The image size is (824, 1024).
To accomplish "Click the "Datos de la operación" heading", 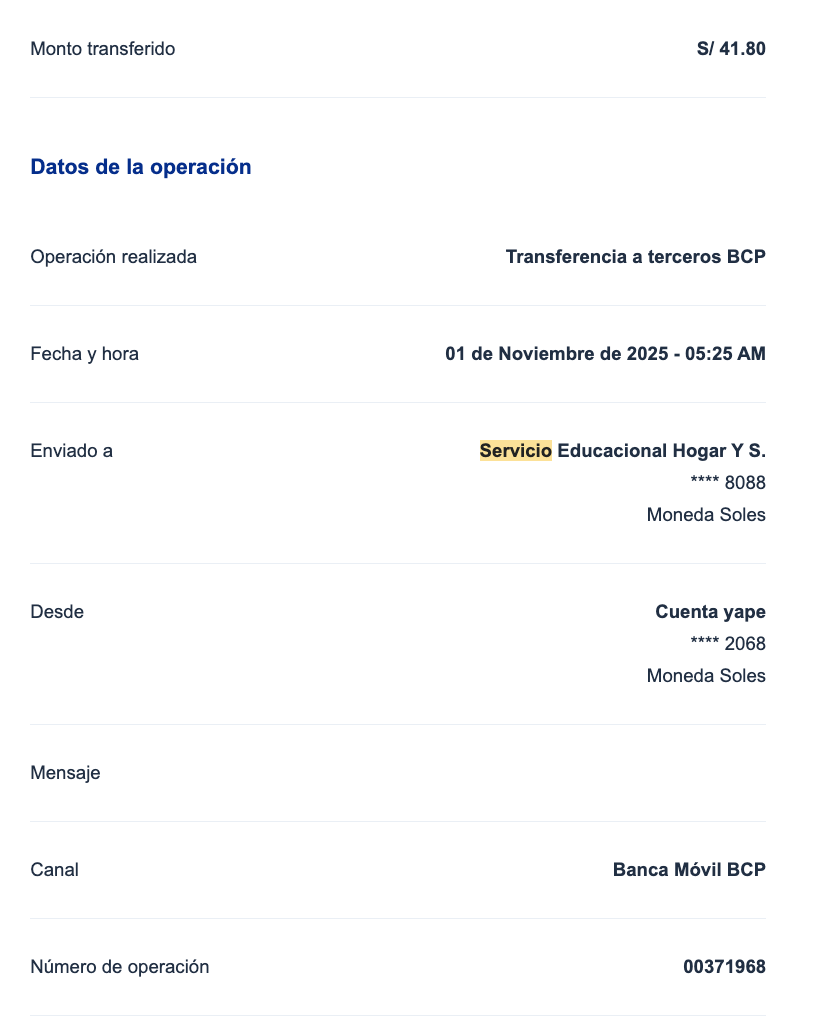I will coord(141,167).
